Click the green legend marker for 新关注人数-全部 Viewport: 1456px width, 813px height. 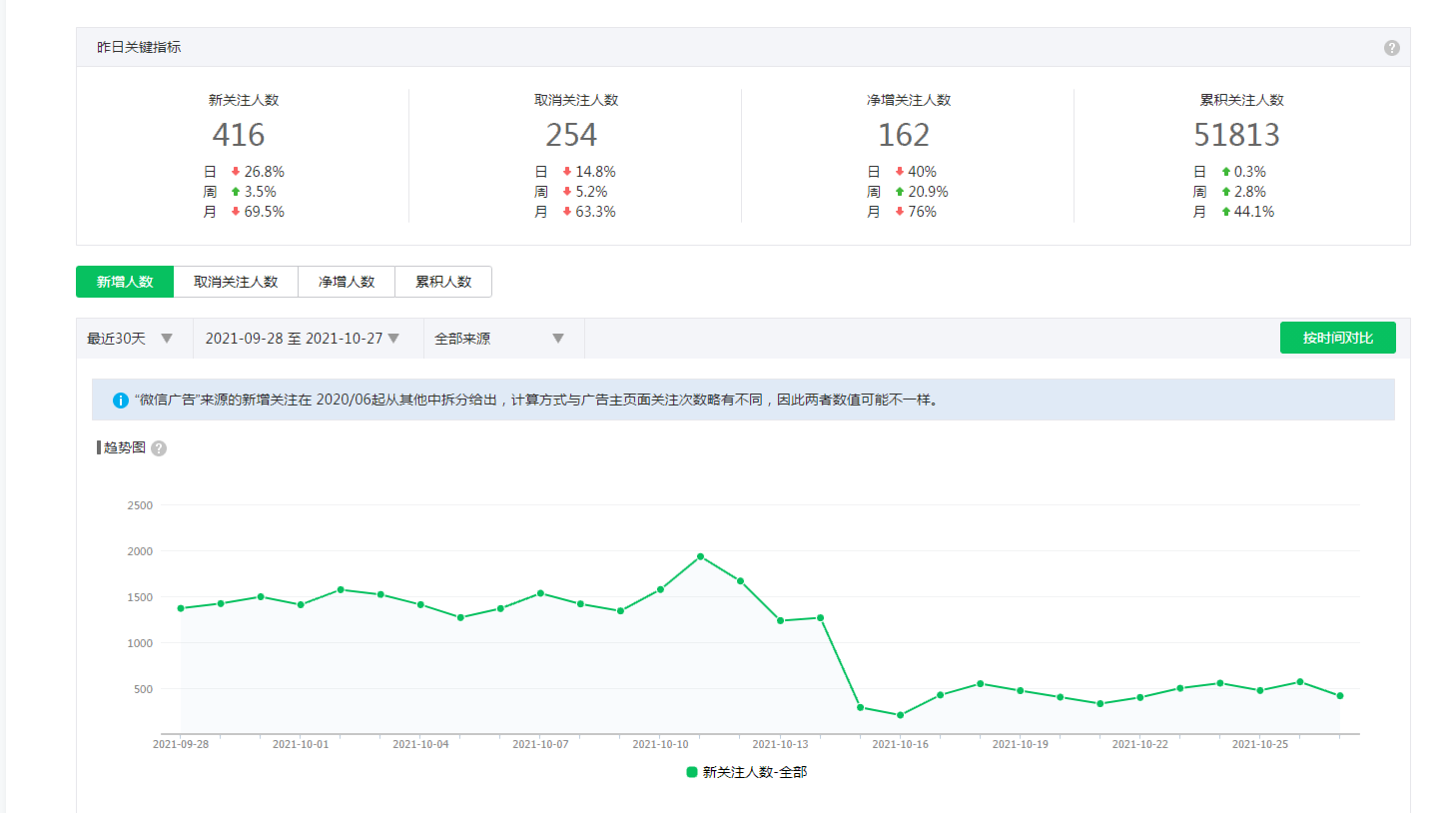[691, 772]
